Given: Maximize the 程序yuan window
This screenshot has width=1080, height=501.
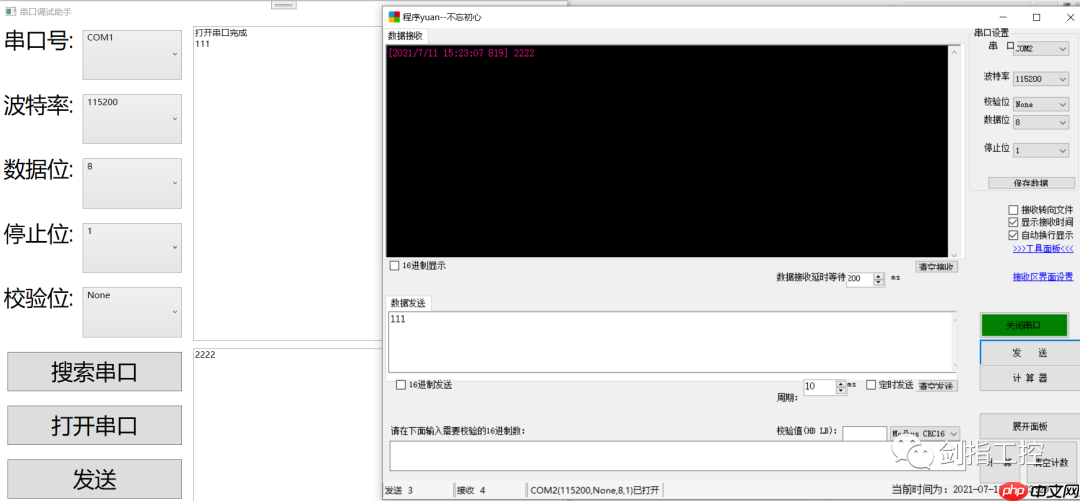Looking at the screenshot, I should click(1036, 17).
